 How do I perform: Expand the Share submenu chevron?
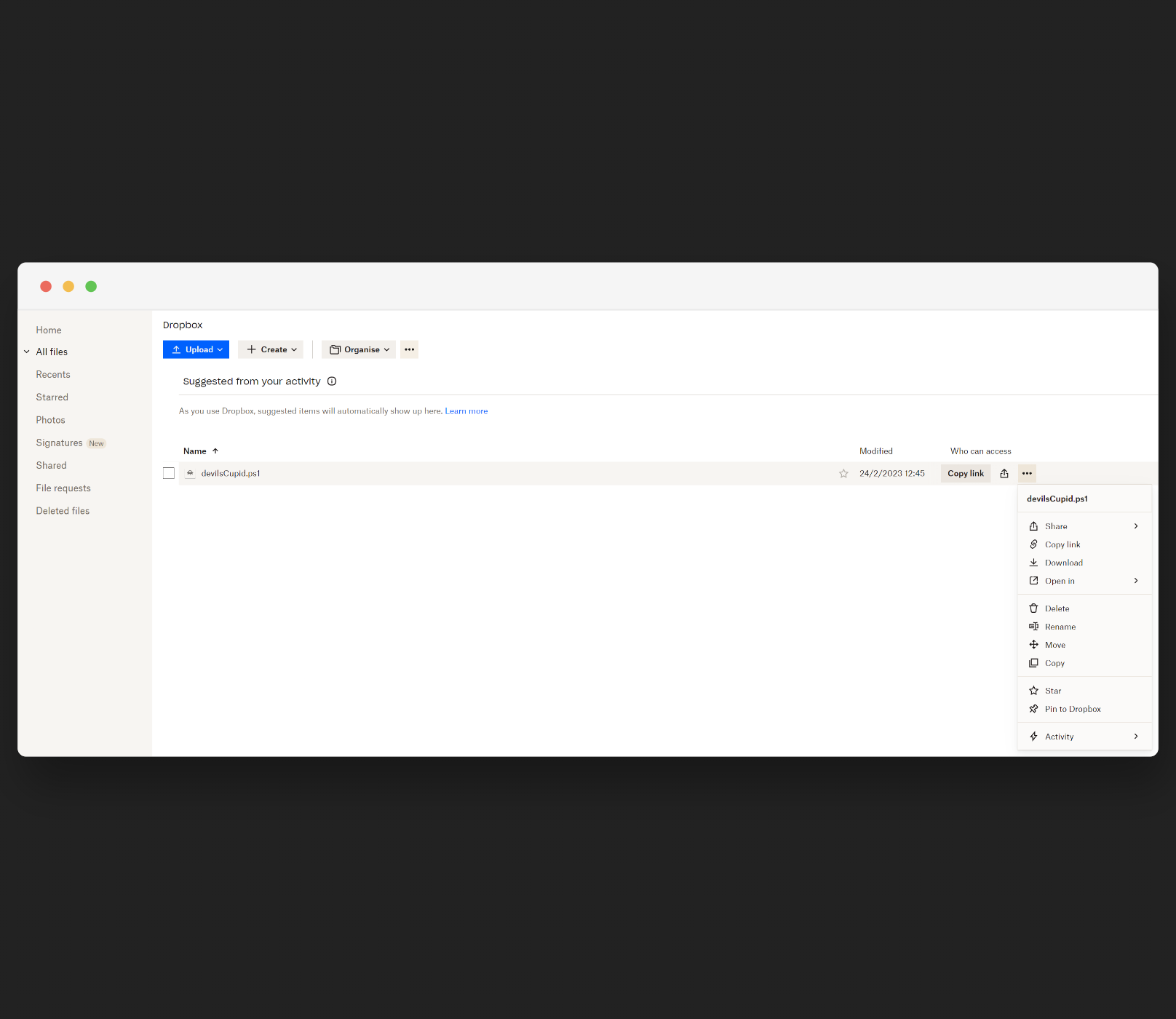(x=1136, y=526)
